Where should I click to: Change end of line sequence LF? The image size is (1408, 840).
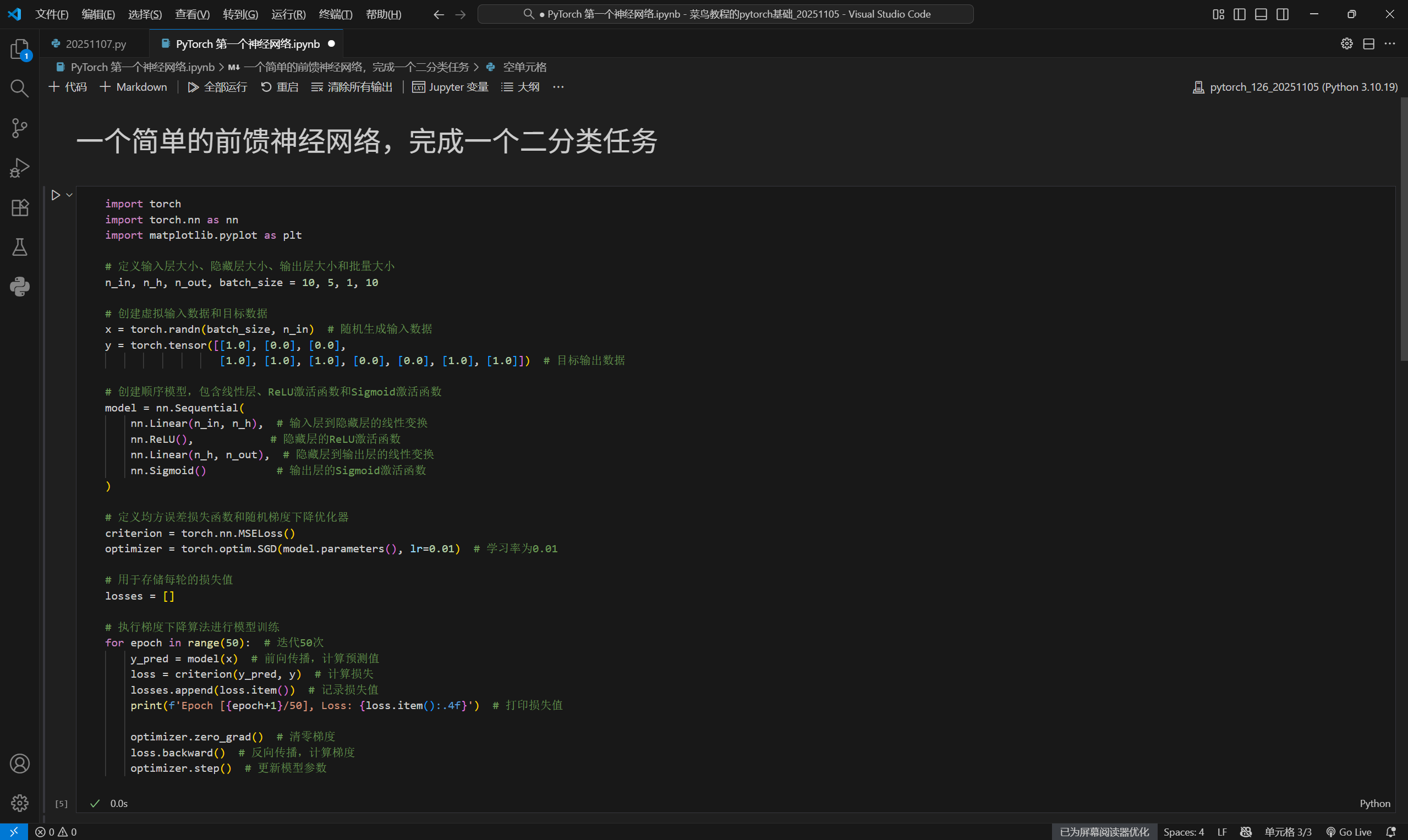tap(1221, 832)
